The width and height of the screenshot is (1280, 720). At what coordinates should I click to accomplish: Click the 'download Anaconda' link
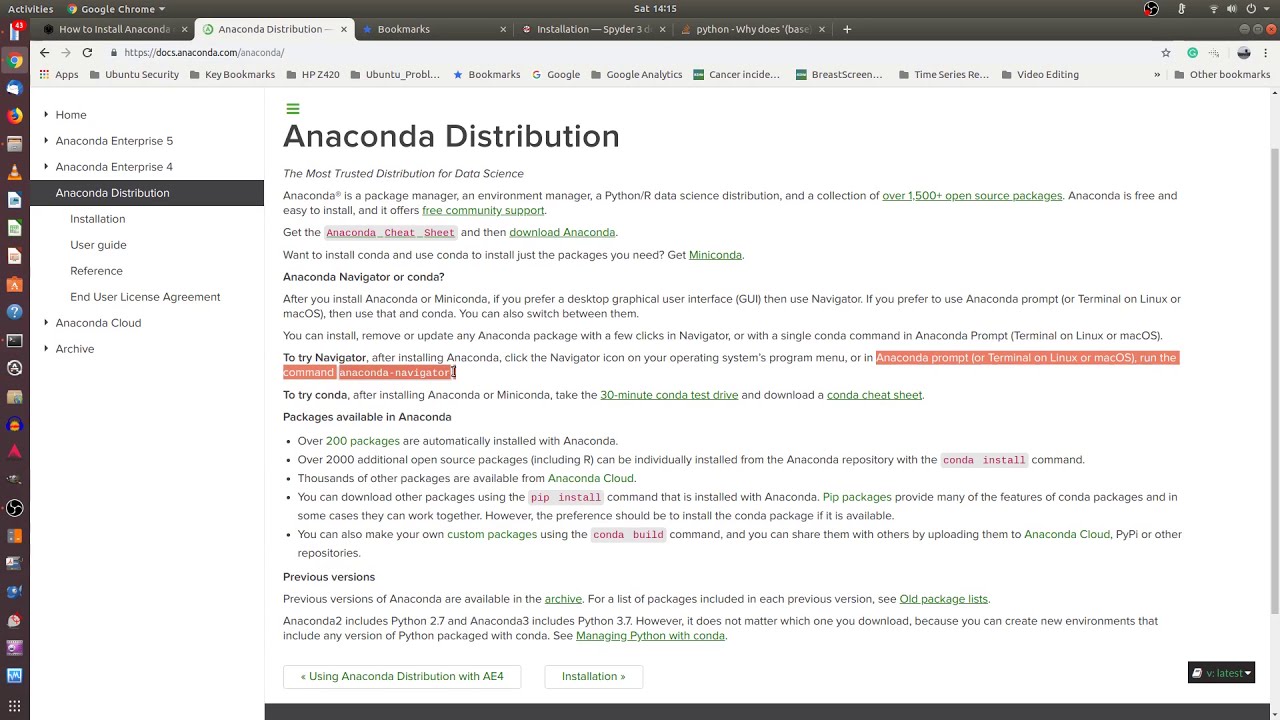562,233
